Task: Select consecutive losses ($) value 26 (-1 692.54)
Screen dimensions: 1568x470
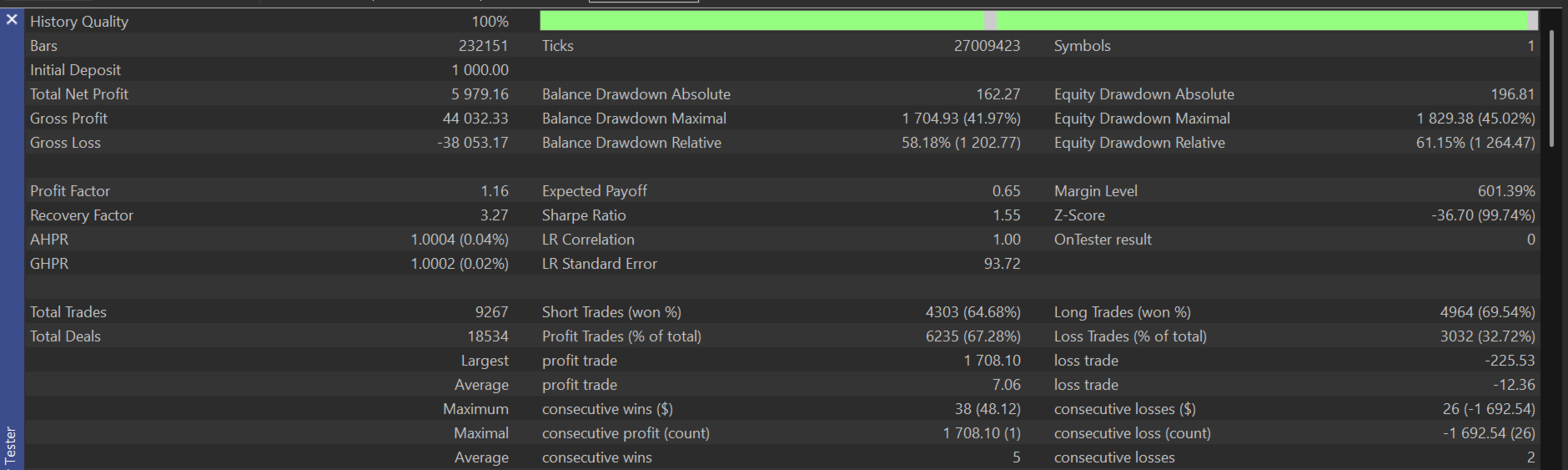Action: tap(1489, 409)
